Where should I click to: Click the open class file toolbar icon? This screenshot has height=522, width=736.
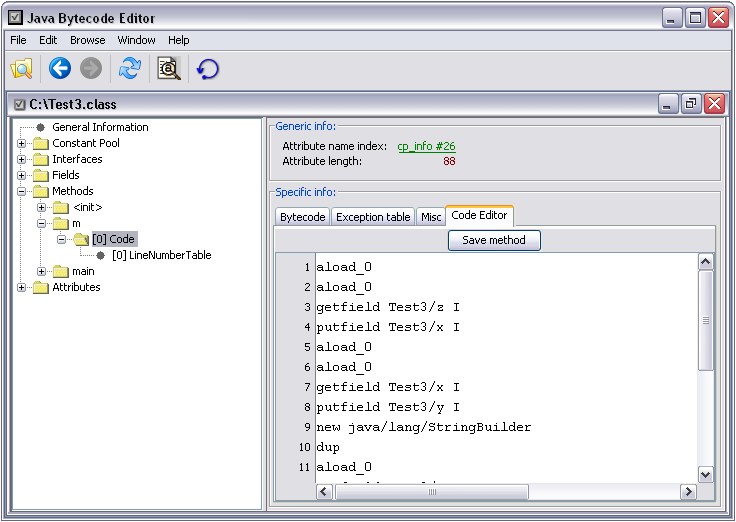(22, 69)
